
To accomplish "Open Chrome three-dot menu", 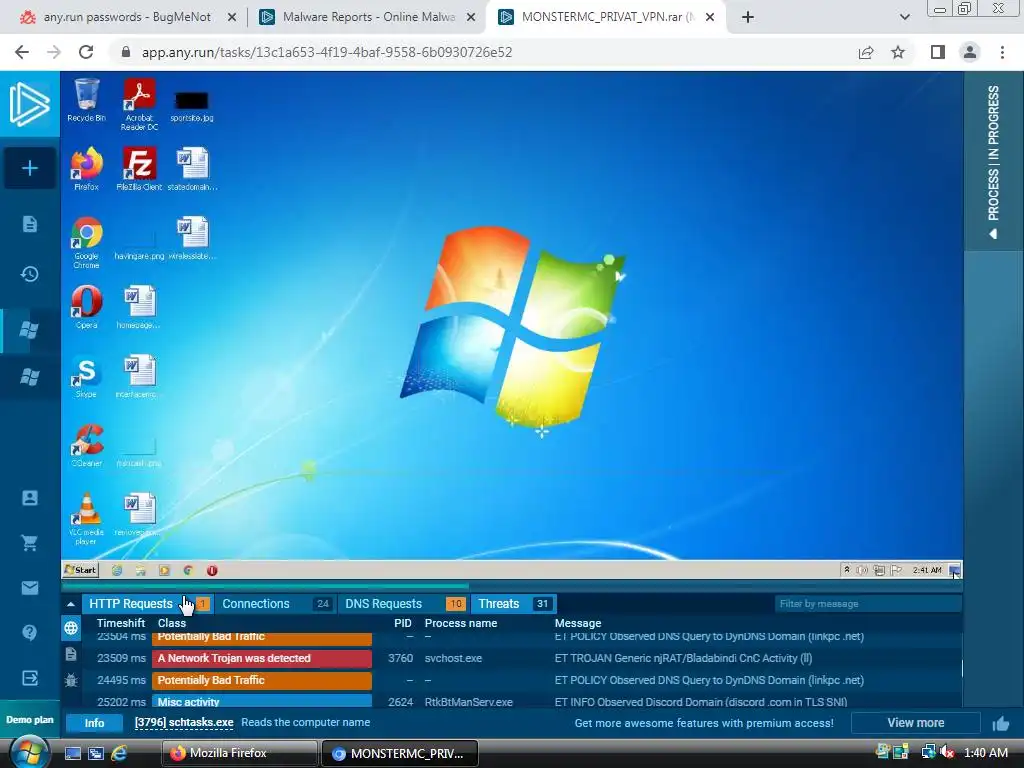I will tap(1002, 52).
